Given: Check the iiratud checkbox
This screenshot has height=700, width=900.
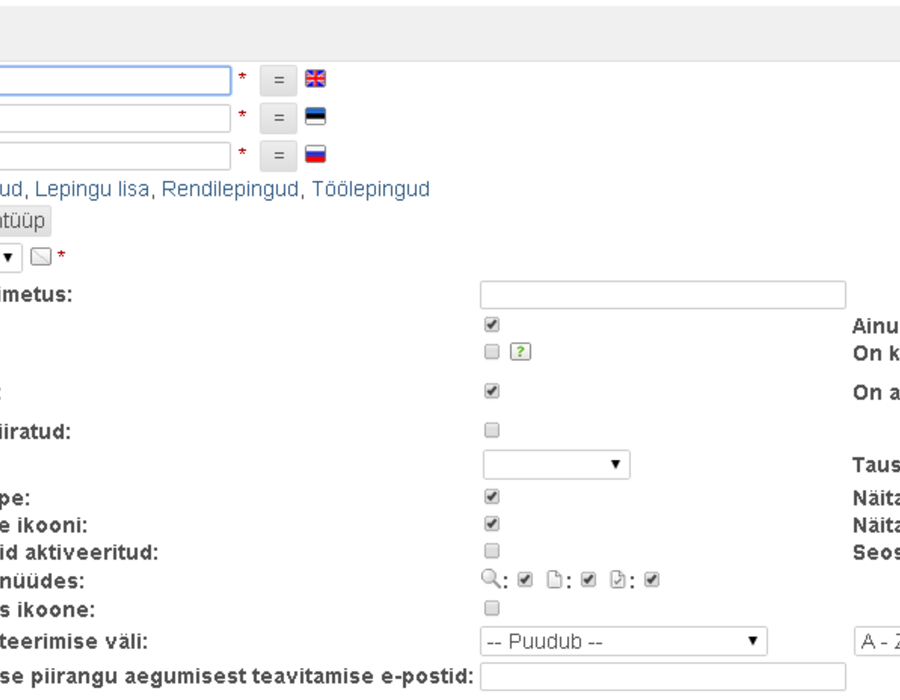Looking at the screenshot, I should (x=492, y=430).
